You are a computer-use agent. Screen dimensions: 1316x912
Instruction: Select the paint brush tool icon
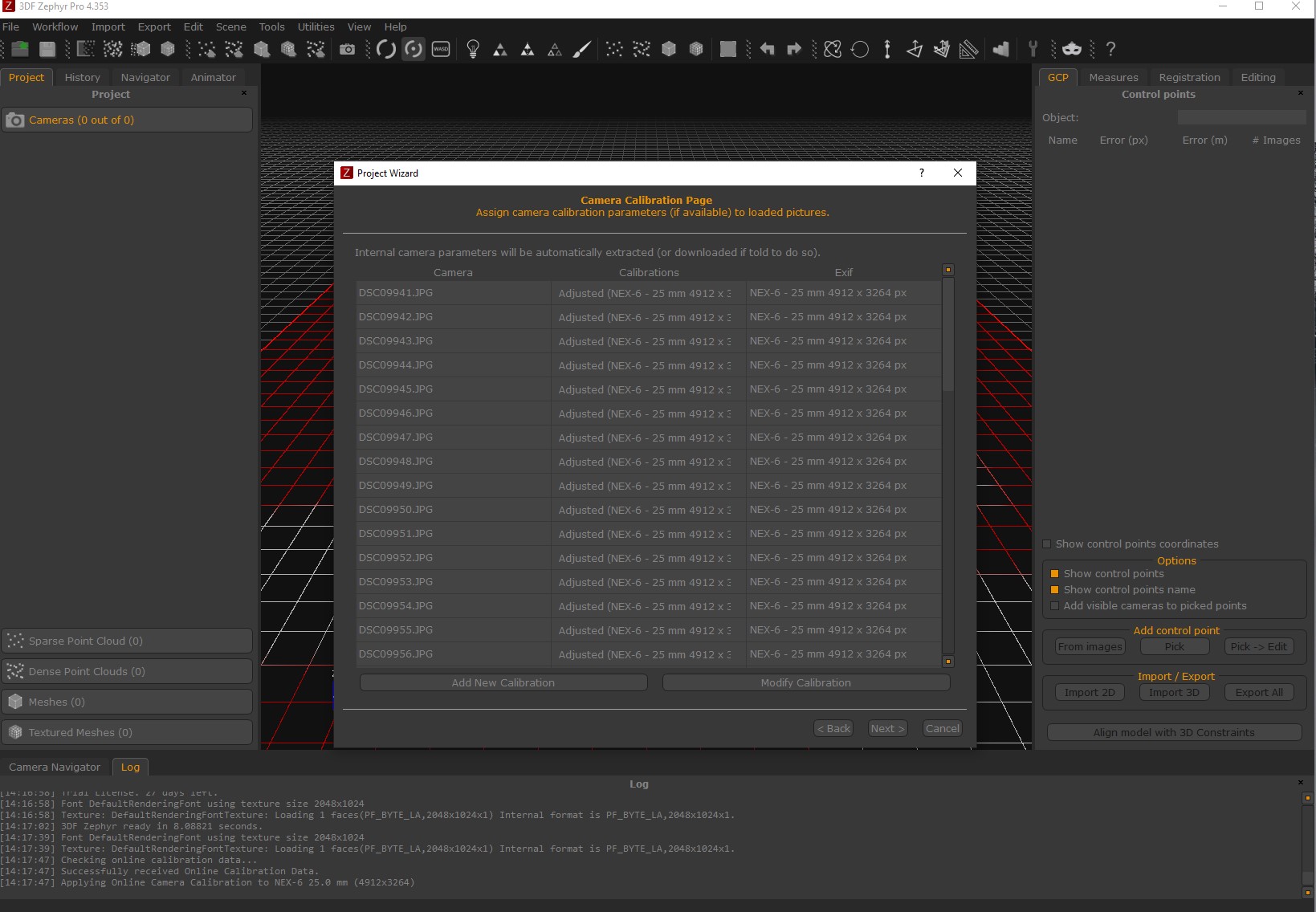pyautogui.click(x=582, y=49)
